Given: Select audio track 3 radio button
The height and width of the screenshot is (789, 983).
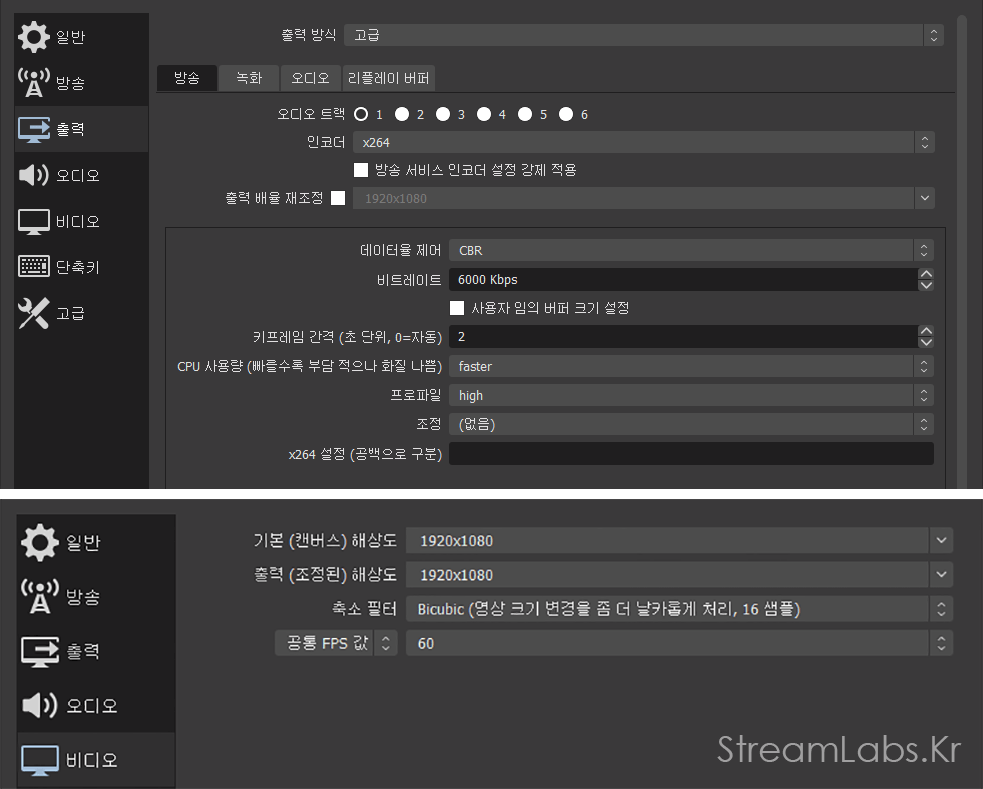Looking at the screenshot, I should click(443, 114).
